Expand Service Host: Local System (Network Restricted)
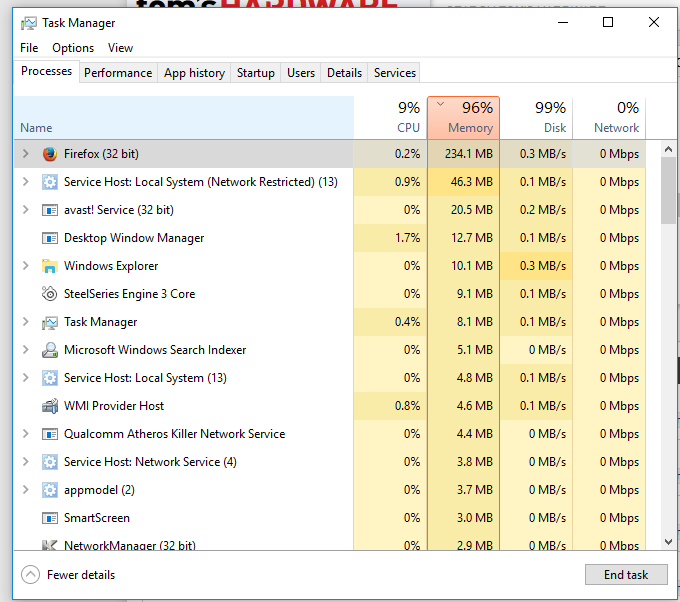The width and height of the screenshot is (680, 602). coord(26,182)
